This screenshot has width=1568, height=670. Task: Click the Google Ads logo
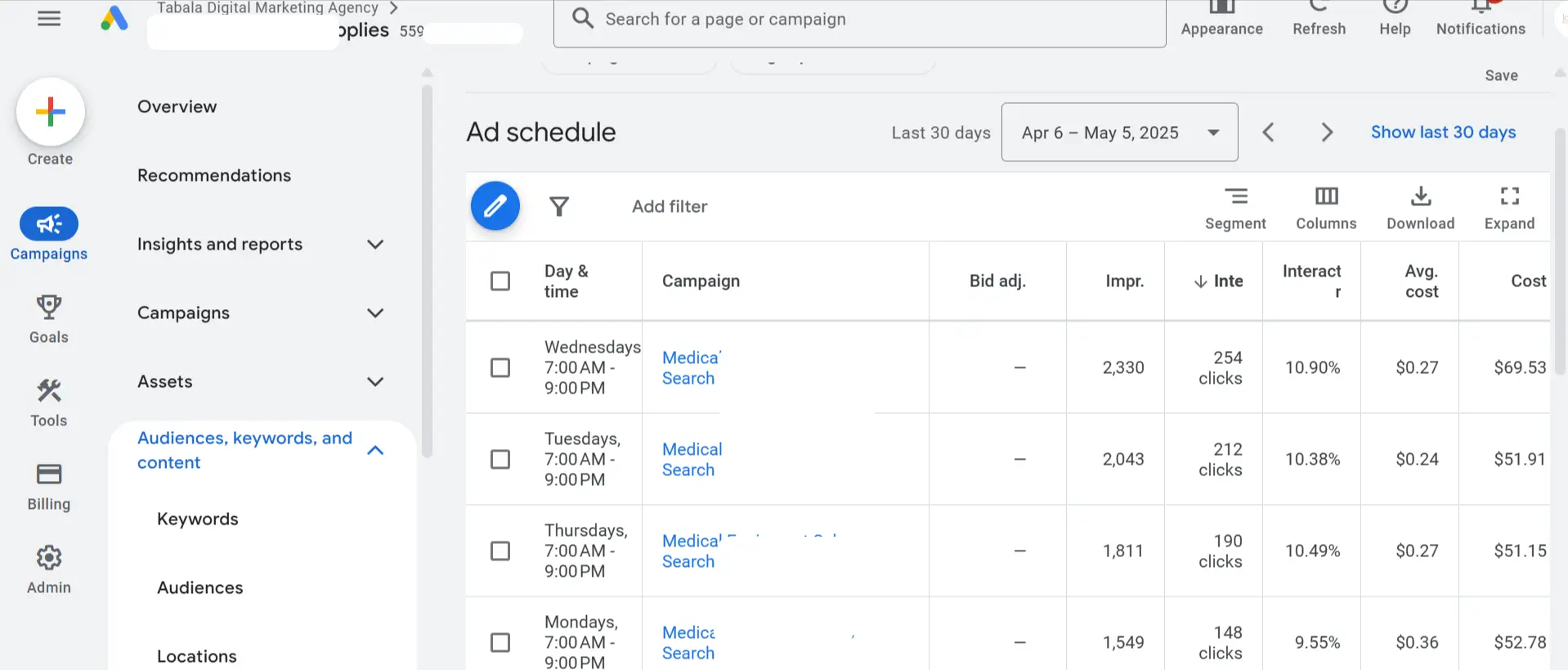(114, 18)
